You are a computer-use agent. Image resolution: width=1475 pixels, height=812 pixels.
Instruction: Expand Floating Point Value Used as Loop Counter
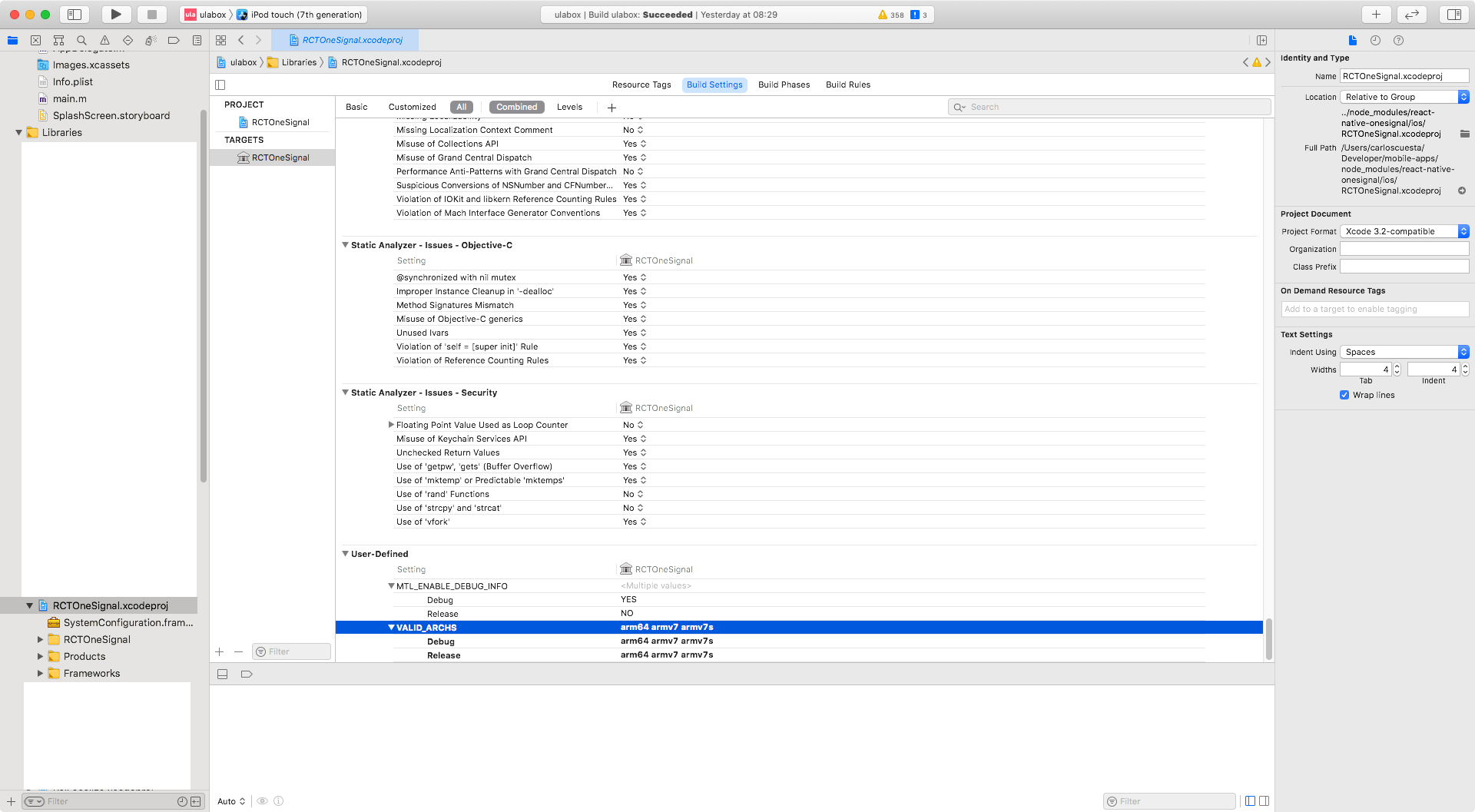tap(391, 425)
